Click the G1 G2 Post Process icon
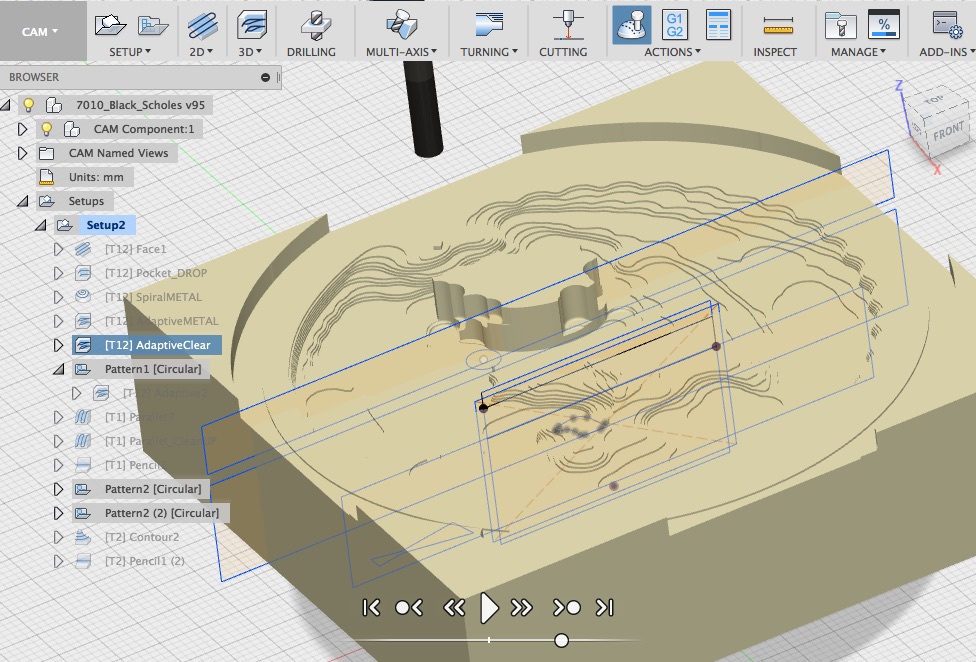976x662 pixels. click(x=675, y=25)
